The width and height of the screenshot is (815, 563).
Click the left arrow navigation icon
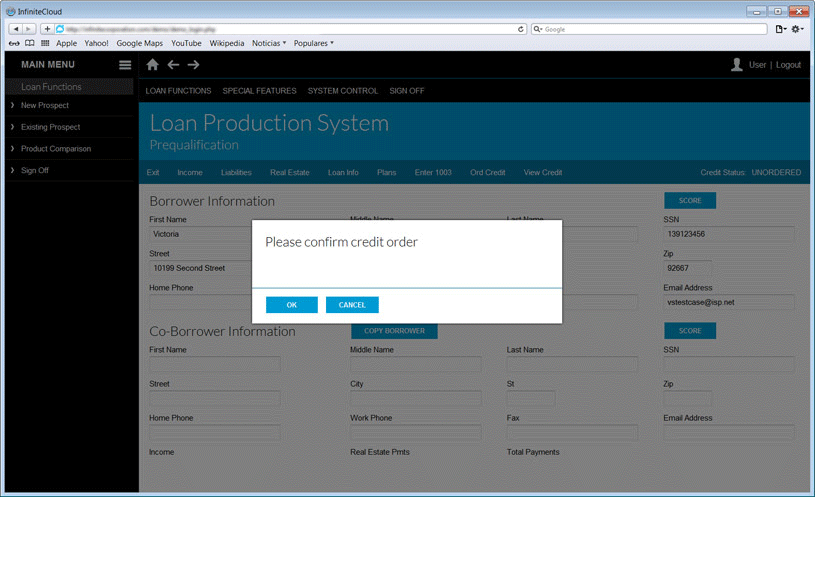173,65
